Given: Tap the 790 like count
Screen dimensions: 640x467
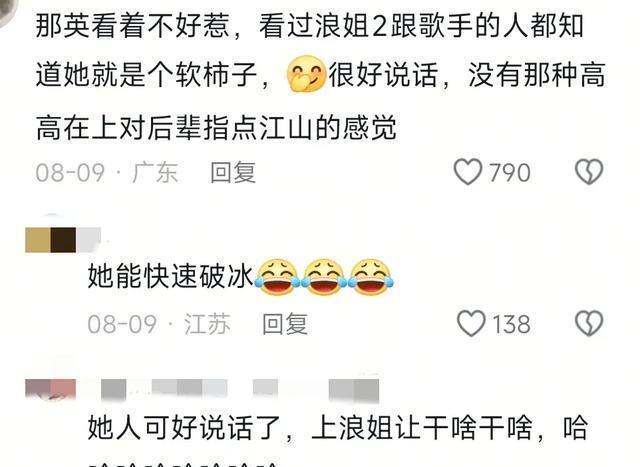Looking at the screenshot, I should pos(510,172).
